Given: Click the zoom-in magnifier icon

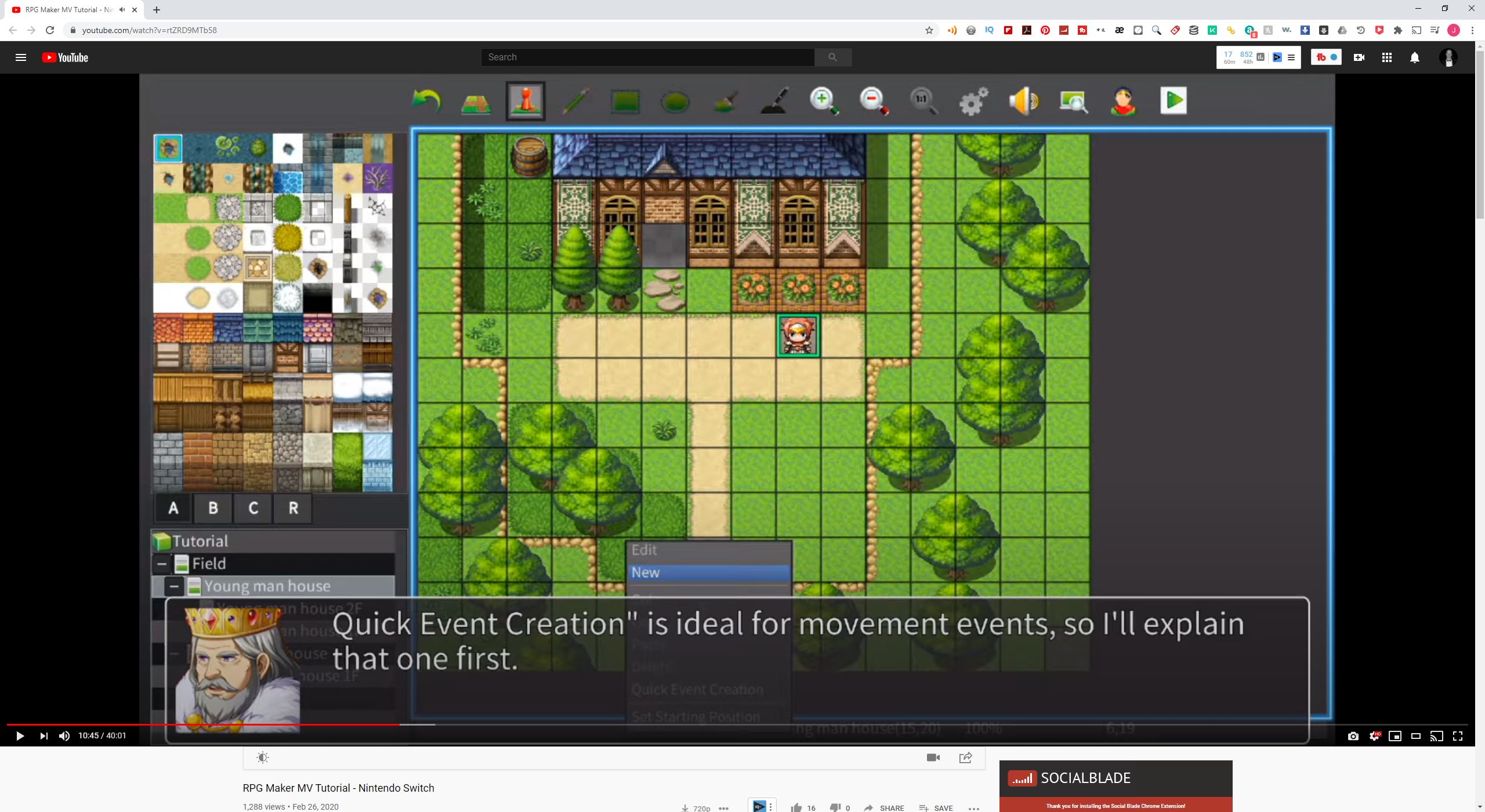Looking at the screenshot, I should click(824, 101).
